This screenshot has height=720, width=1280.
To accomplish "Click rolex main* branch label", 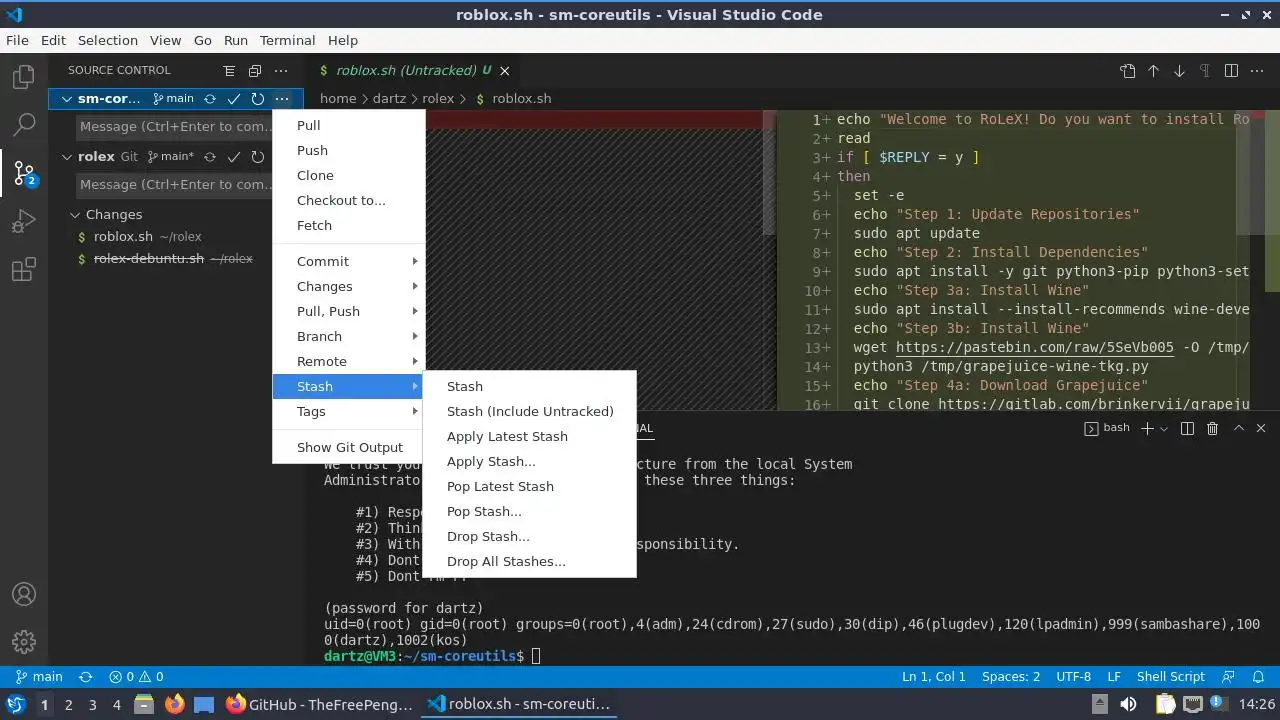I will tap(170, 157).
